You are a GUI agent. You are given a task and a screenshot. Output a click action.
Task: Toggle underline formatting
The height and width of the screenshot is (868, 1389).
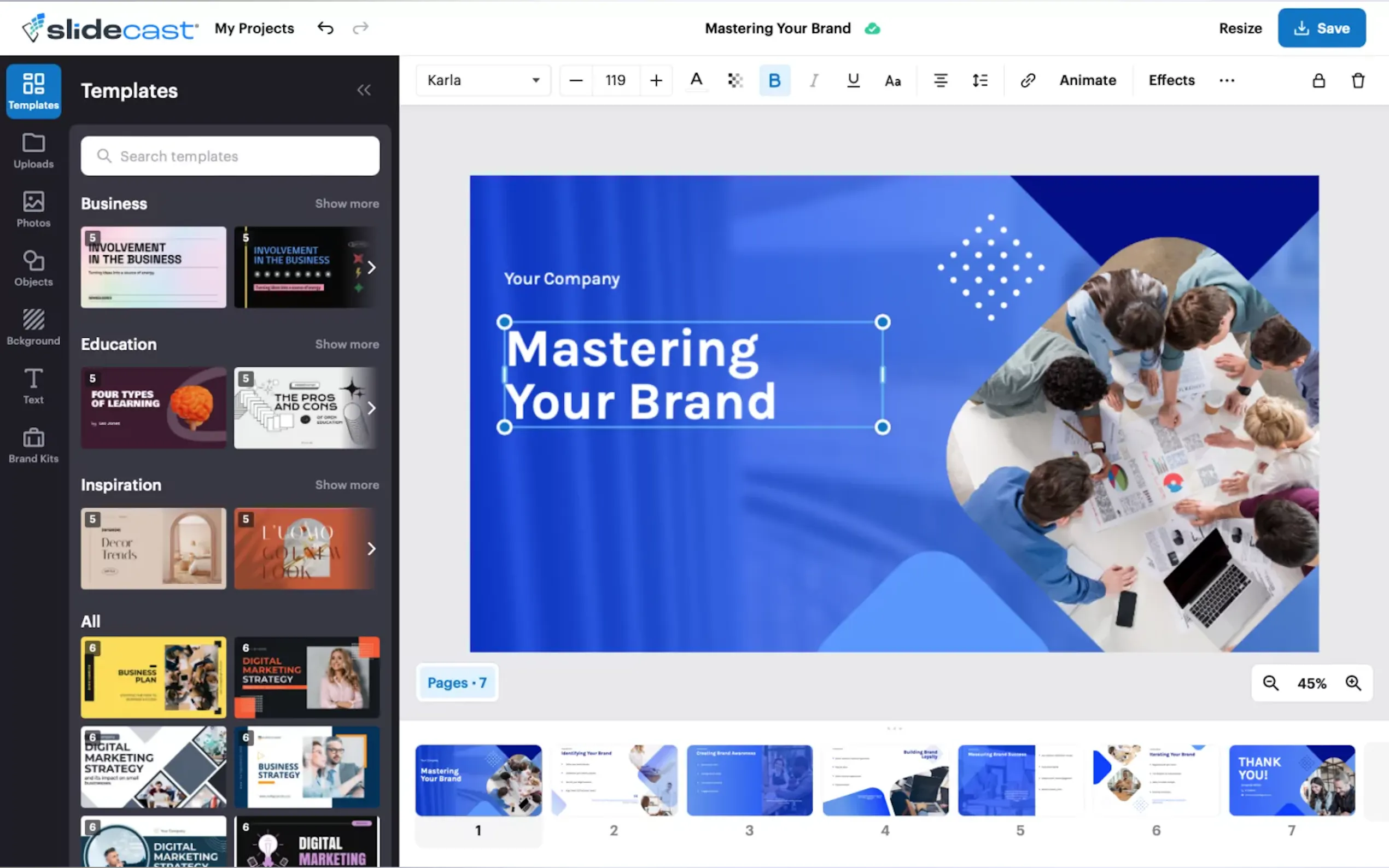click(853, 80)
